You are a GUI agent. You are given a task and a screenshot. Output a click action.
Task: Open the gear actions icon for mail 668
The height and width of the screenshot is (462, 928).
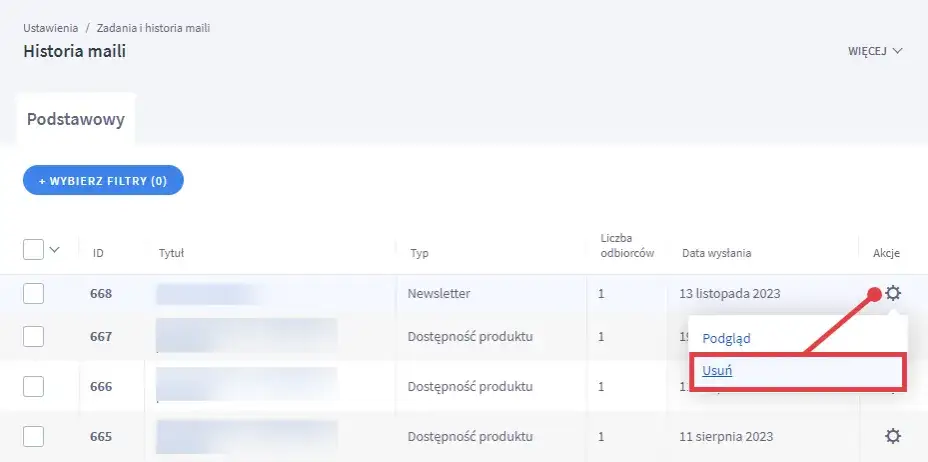coord(893,293)
